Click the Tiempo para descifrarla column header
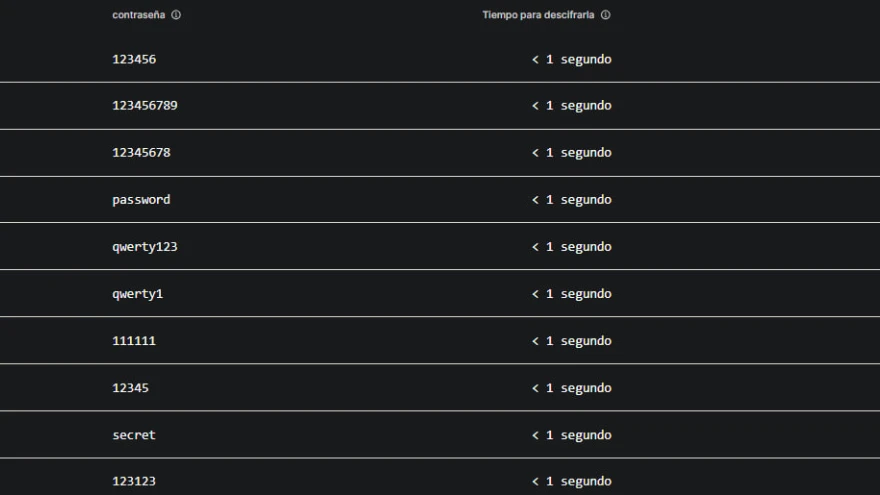Viewport: 880px width, 495px height. 538,15
